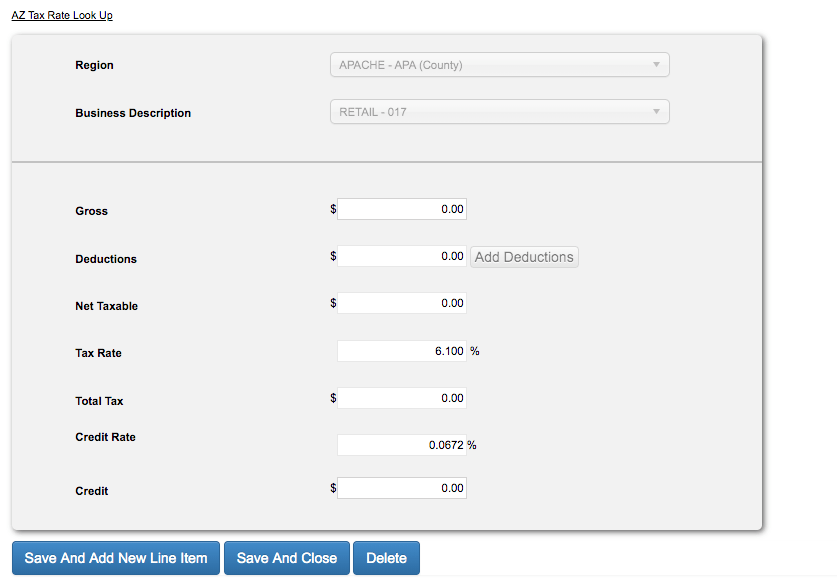Screen dimensions: 837x578
Task: Click the Save And Close button
Action: click(x=287, y=558)
